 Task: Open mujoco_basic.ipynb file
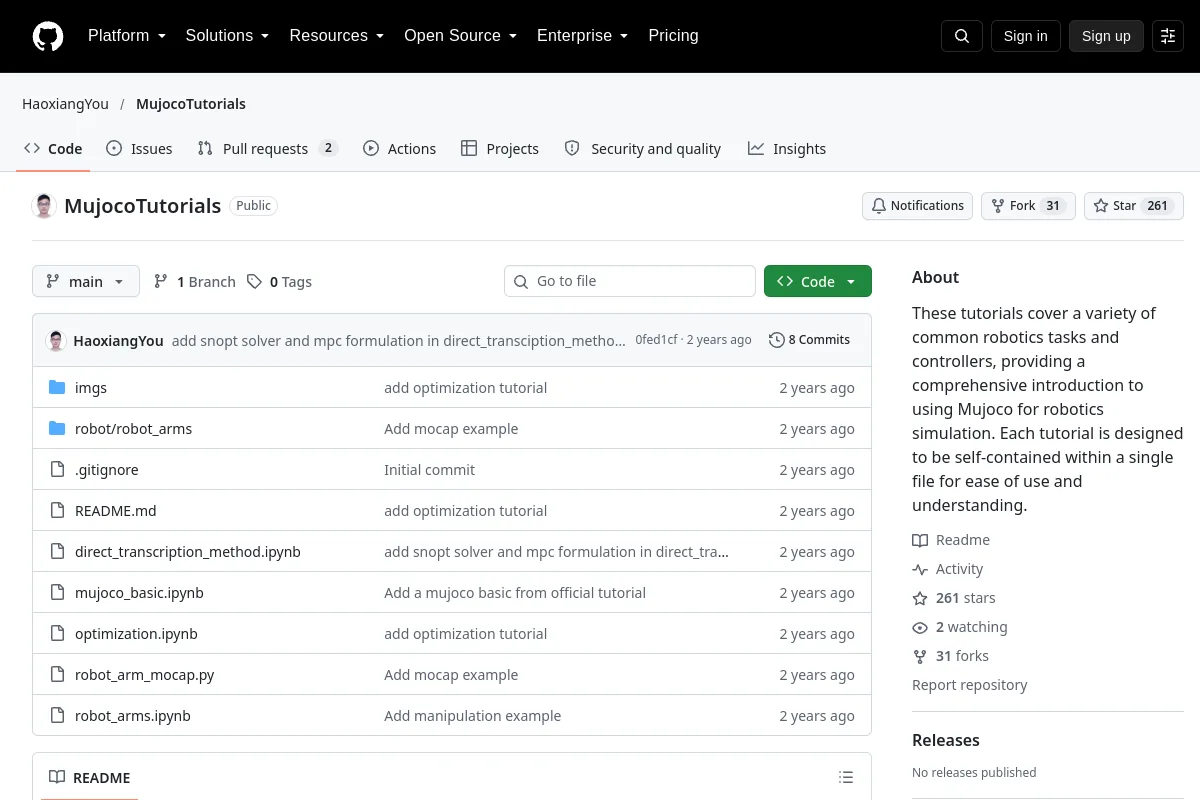coord(139,593)
